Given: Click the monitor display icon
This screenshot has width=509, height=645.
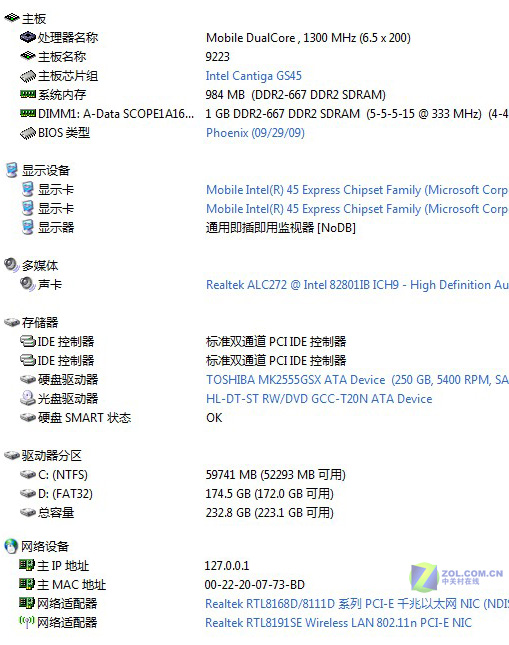Looking at the screenshot, I should [28, 227].
